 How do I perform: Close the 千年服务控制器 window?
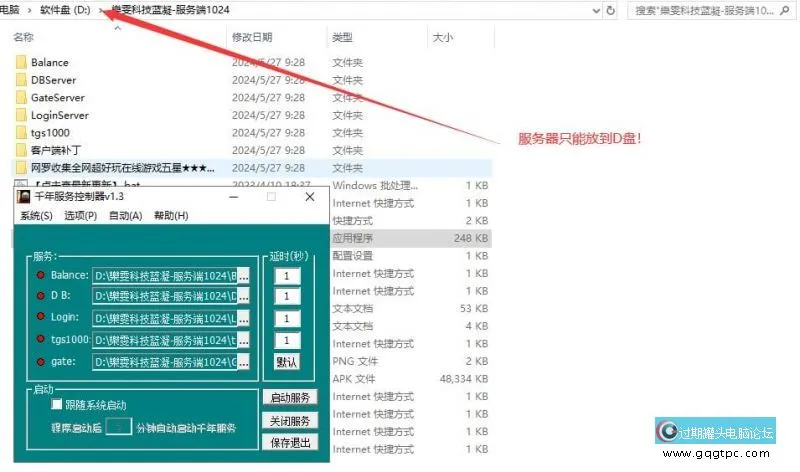310,197
